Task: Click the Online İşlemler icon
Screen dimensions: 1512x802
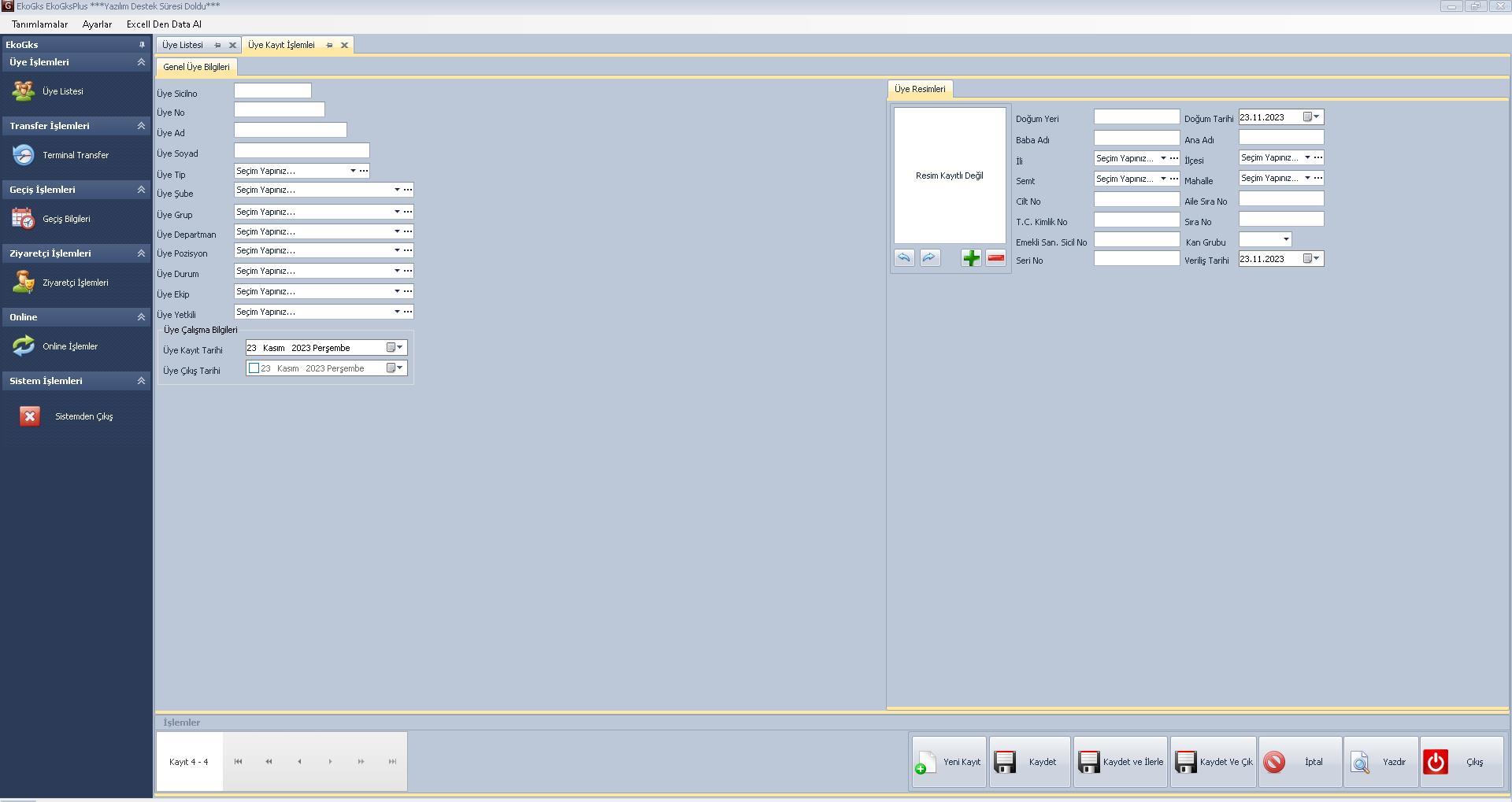Action: [24, 346]
